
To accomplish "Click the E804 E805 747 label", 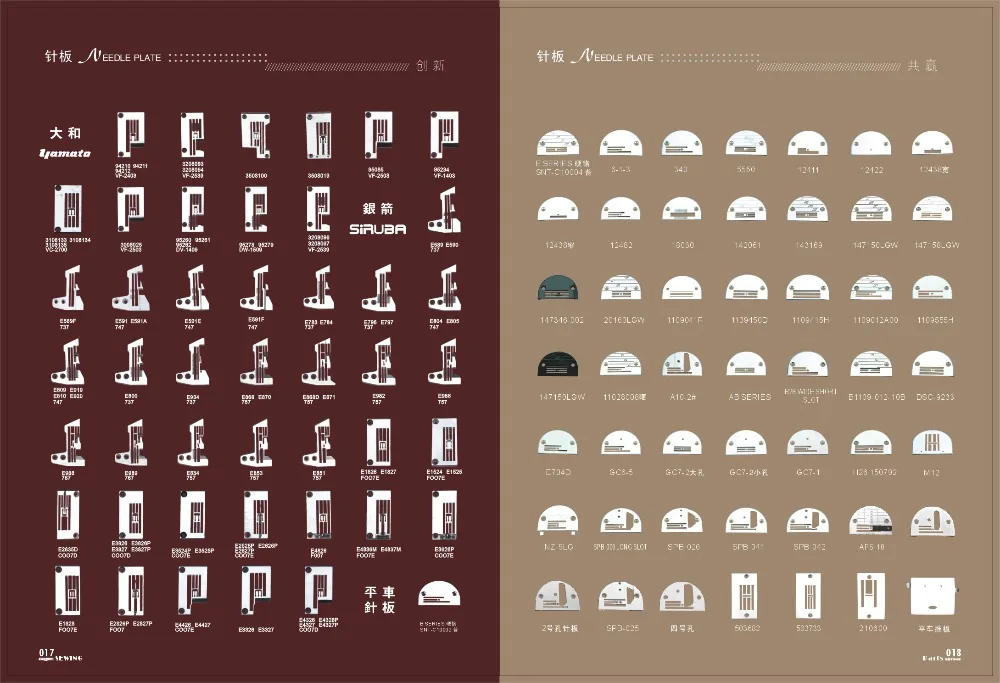I will [444, 323].
